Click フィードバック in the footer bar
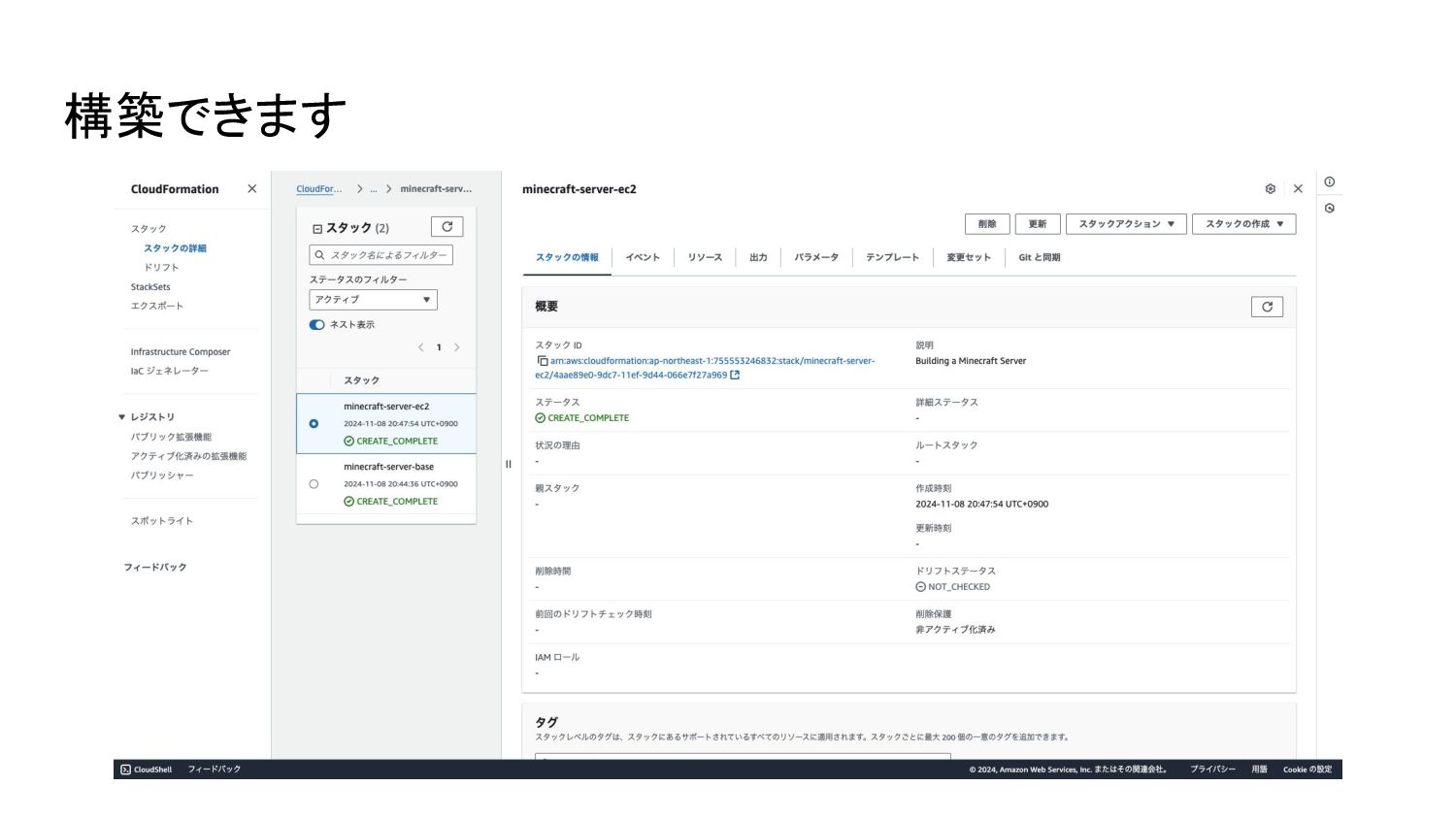The height and width of the screenshot is (819, 1456). (x=214, y=770)
